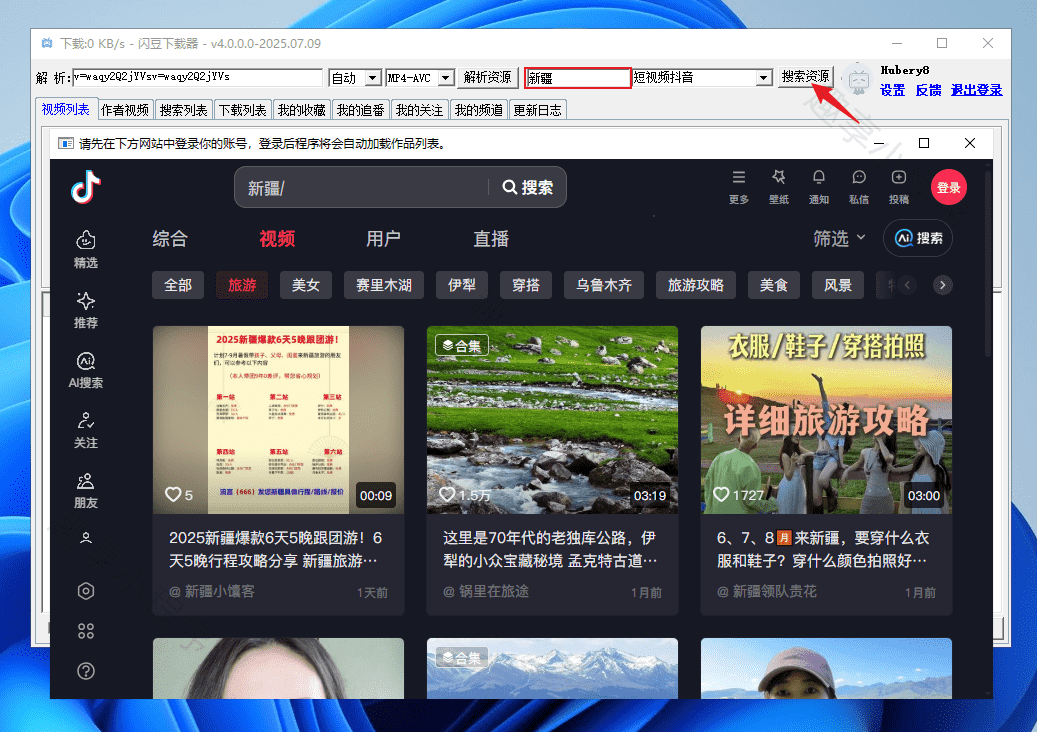Click the Douyin logo icon

(x=86, y=187)
